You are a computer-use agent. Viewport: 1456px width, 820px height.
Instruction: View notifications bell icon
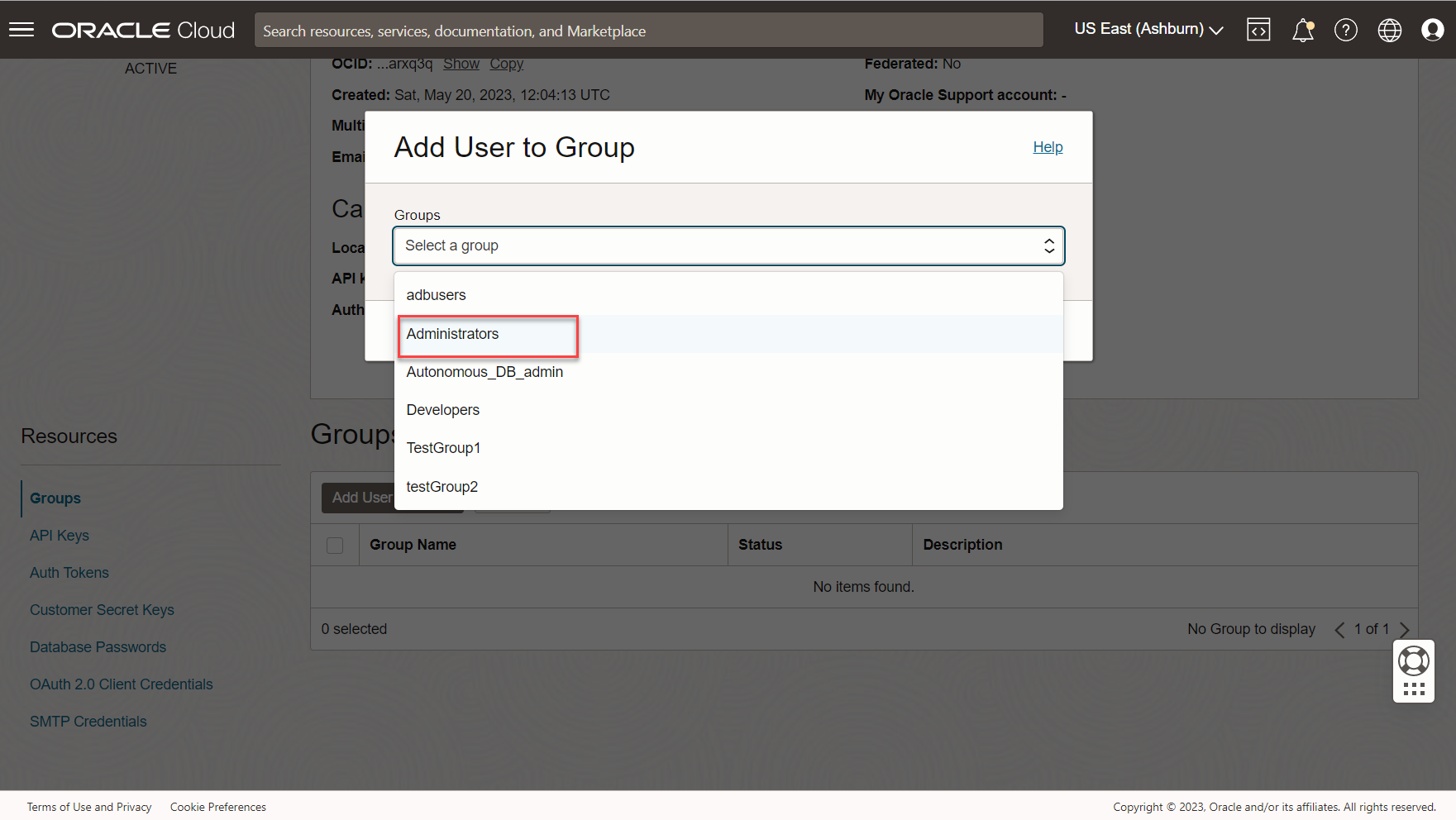[1302, 30]
